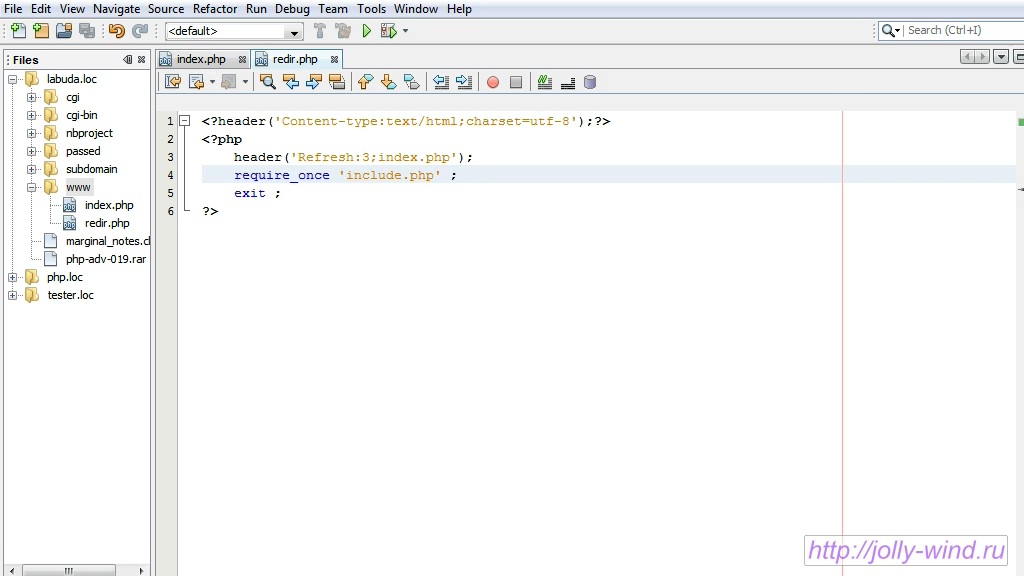Undo the last edit
The image size is (1024, 576).
click(117, 31)
